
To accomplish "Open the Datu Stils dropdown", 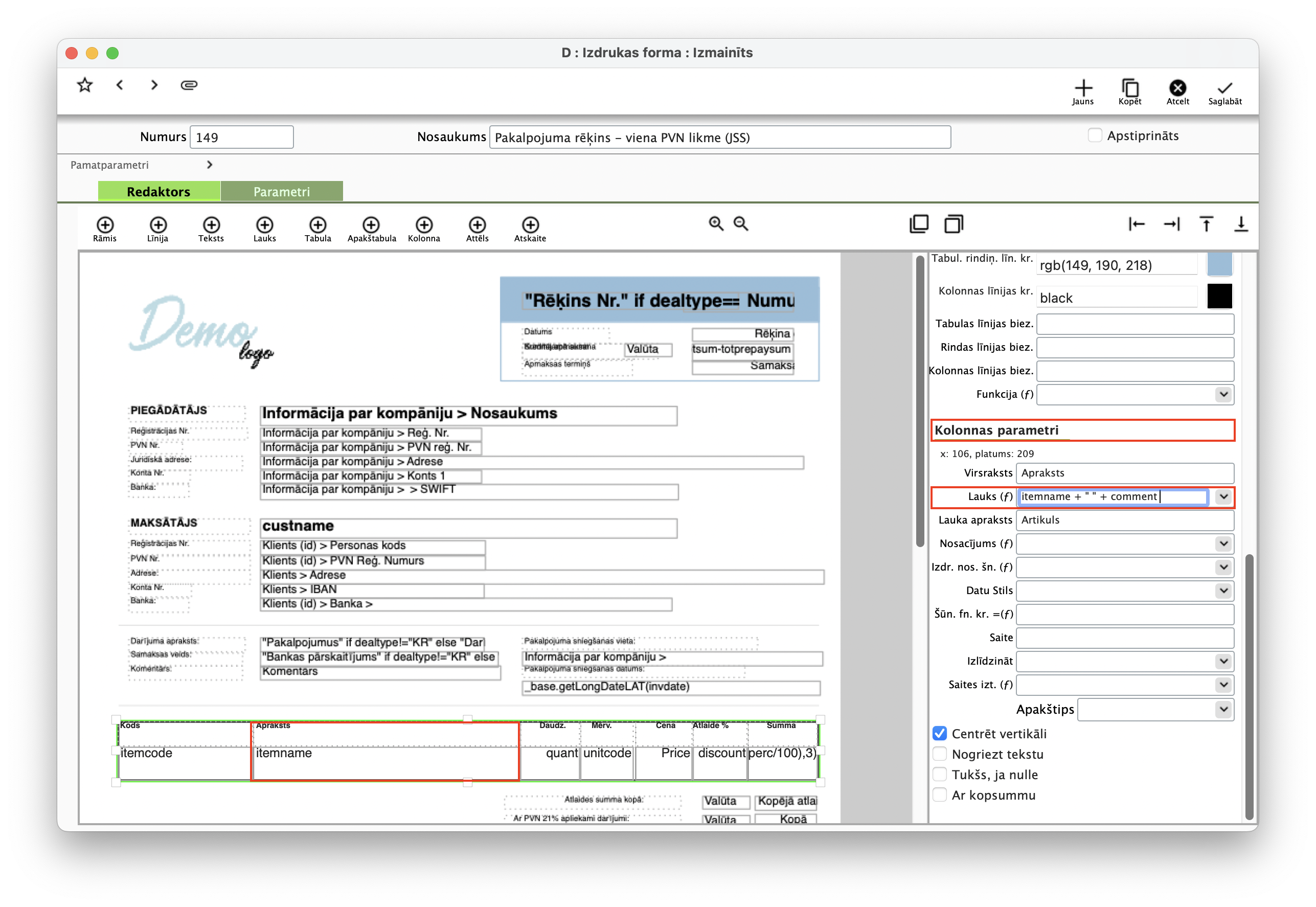I will coord(1223,591).
